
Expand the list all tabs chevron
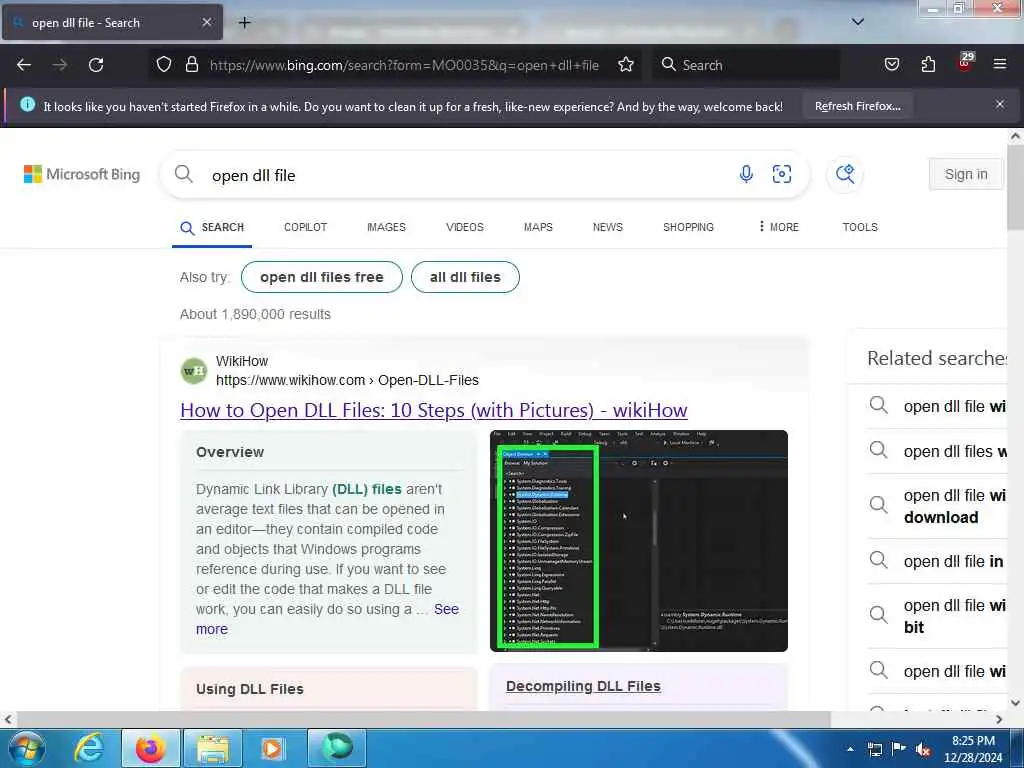pos(858,22)
